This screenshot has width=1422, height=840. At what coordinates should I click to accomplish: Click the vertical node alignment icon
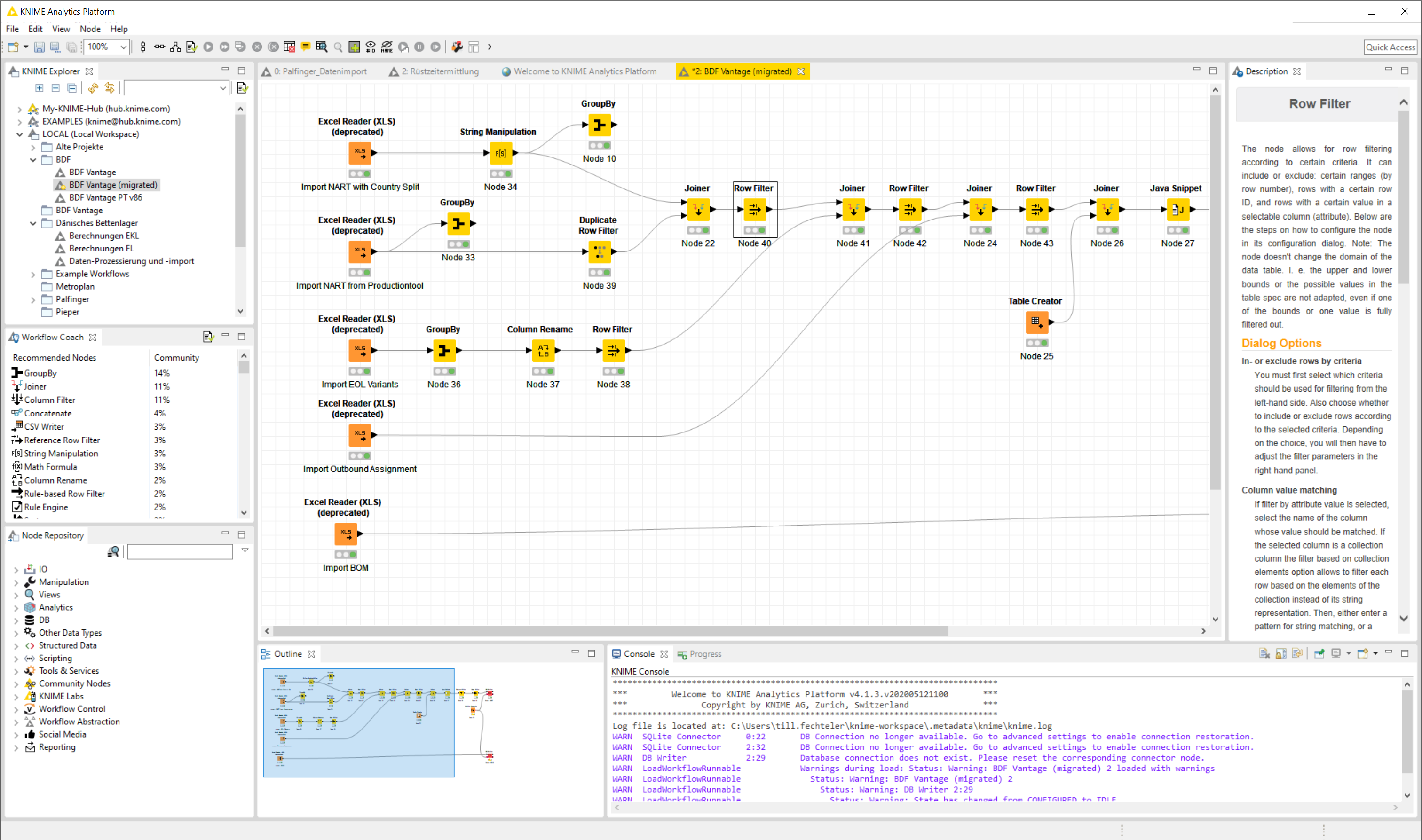pyautogui.click(x=143, y=47)
